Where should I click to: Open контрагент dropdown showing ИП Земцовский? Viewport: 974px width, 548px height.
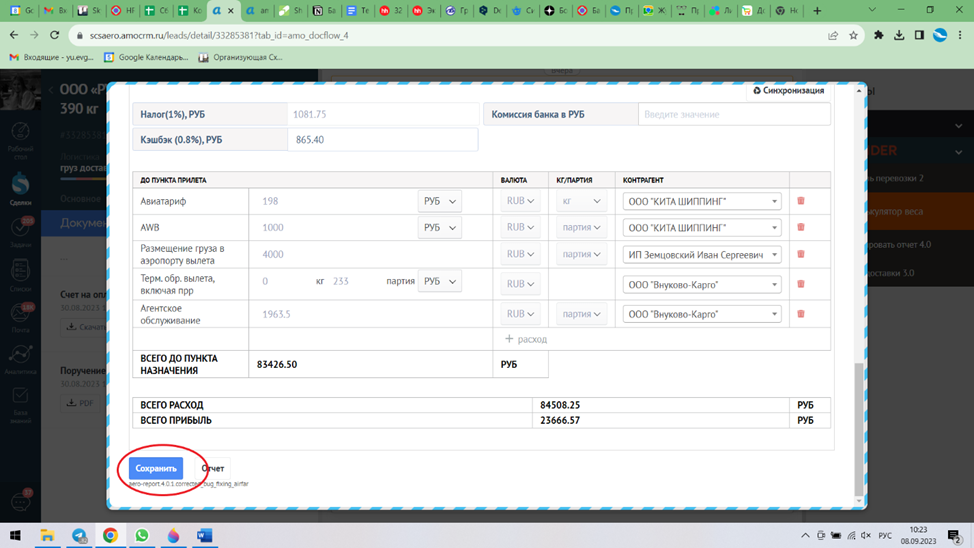click(x=701, y=255)
